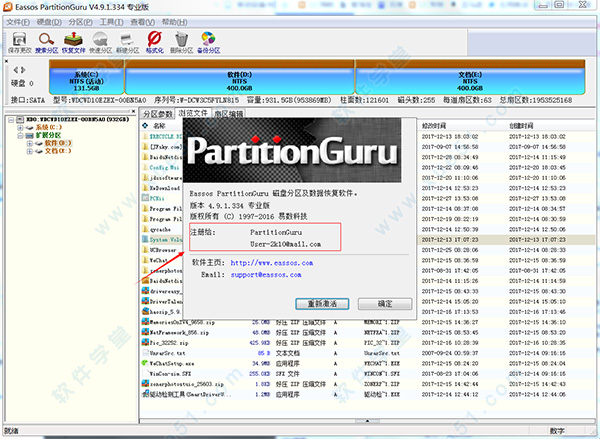Select 软件(D:) in the left tree
This screenshot has height=439, width=600.
pyautogui.click(x=58, y=143)
